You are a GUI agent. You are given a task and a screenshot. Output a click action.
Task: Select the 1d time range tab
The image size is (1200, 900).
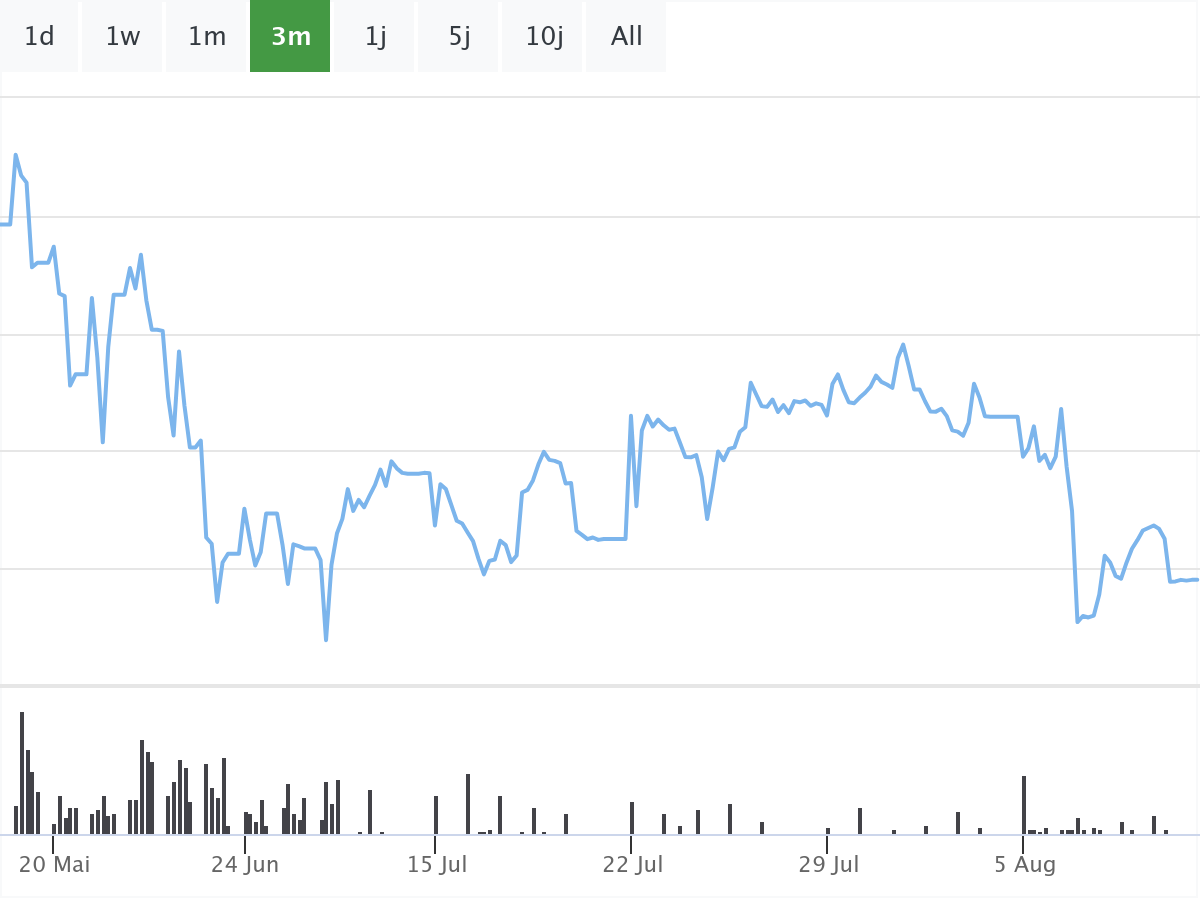pyautogui.click(x=39, y=37)
